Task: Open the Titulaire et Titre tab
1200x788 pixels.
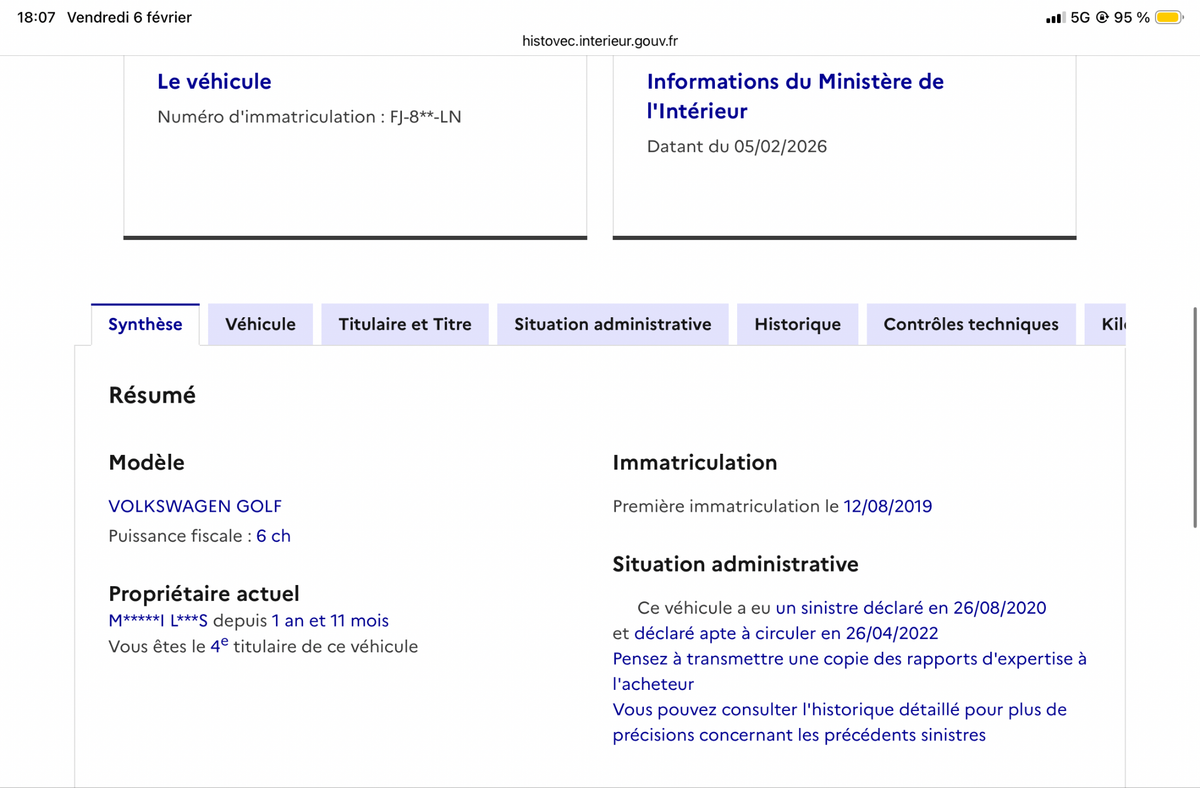Action: (x=405, y=324)
